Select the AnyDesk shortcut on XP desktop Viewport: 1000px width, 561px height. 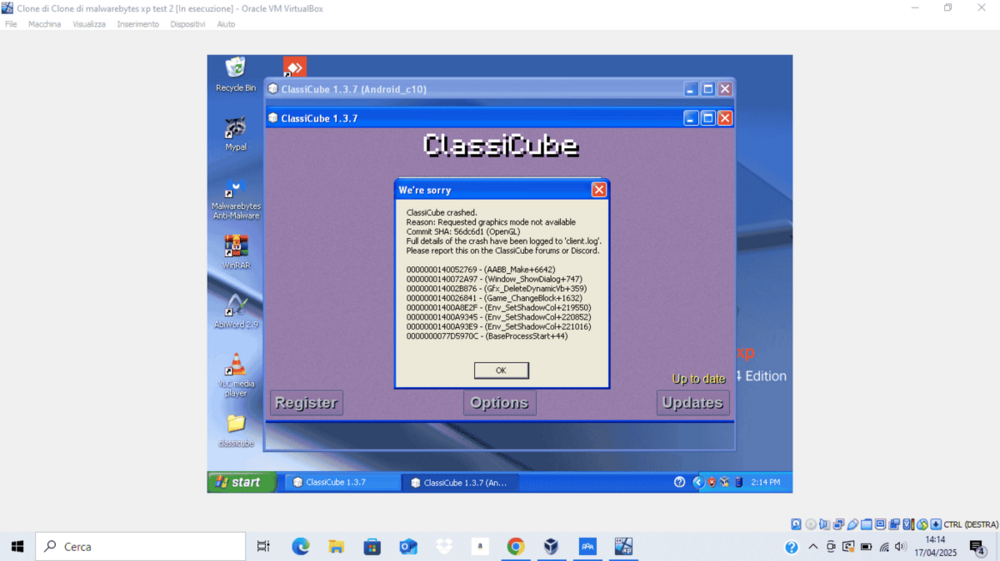[x=295, y=66]
